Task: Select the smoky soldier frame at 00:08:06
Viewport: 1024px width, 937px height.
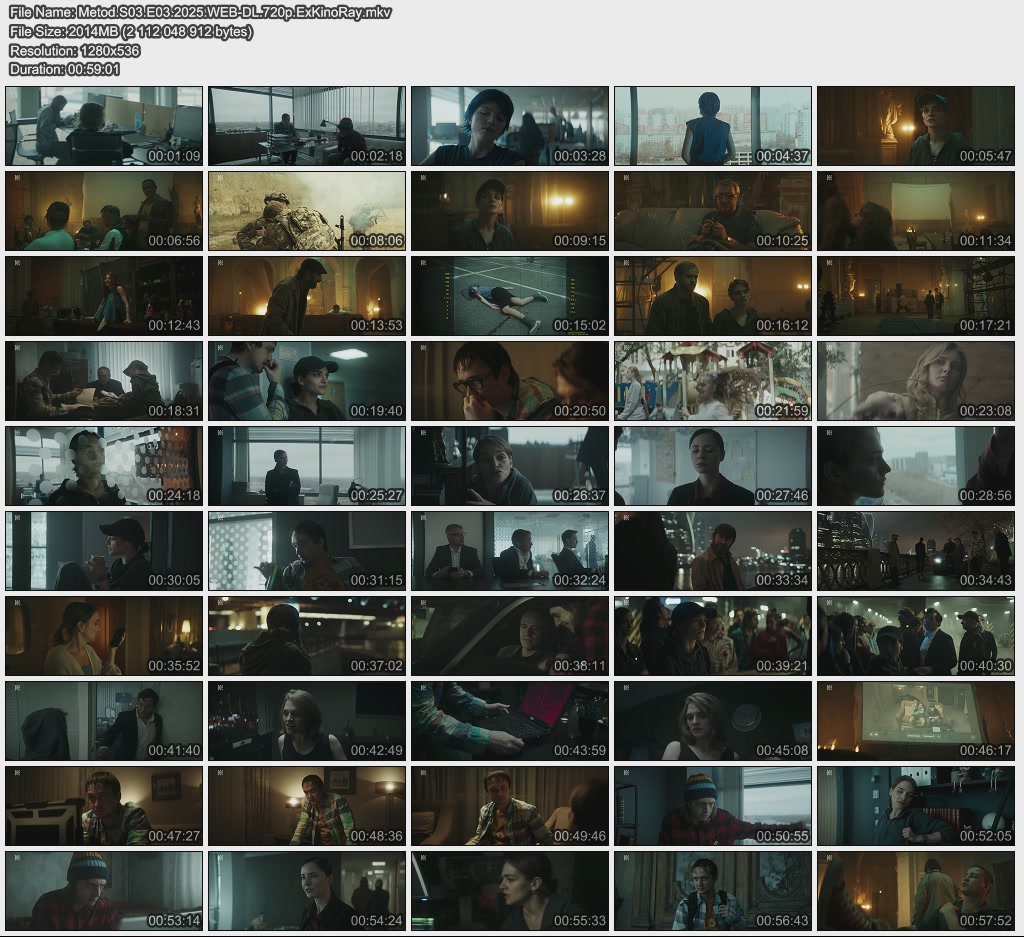Action: (x=307, y=211)
